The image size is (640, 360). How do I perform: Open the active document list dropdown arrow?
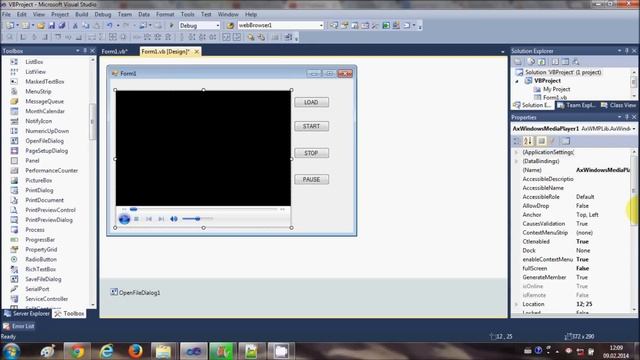pyautogui.click(x=502, y=52)
